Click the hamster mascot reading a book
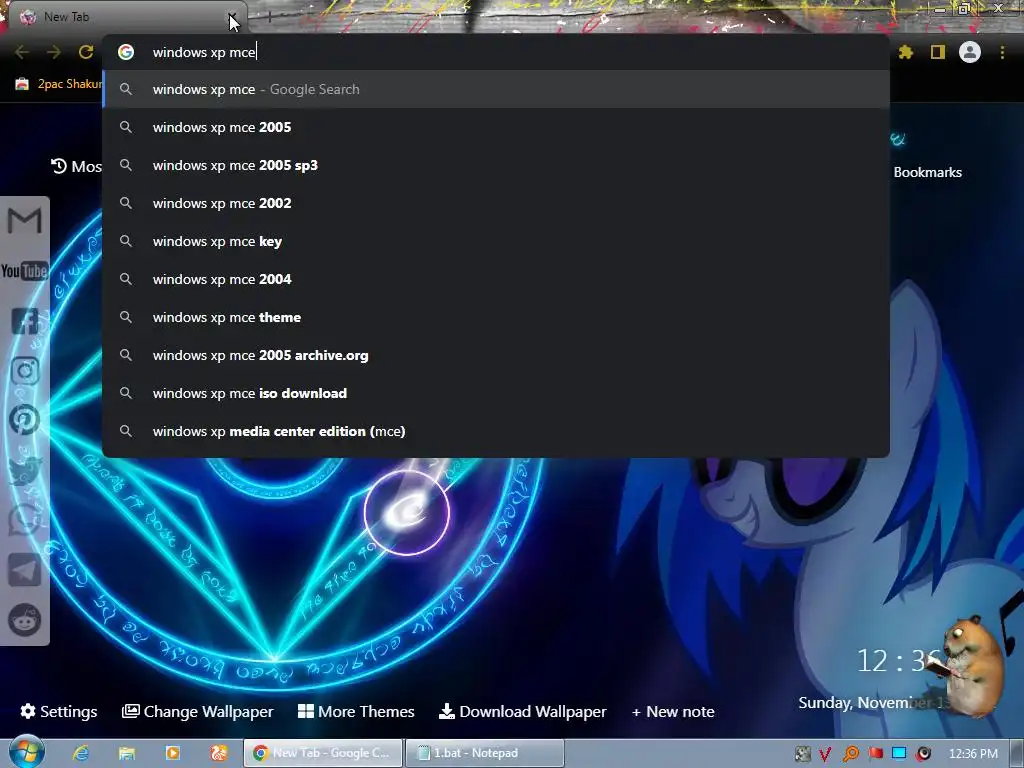The image size is (1024, 768). click(x=967, y=666)
